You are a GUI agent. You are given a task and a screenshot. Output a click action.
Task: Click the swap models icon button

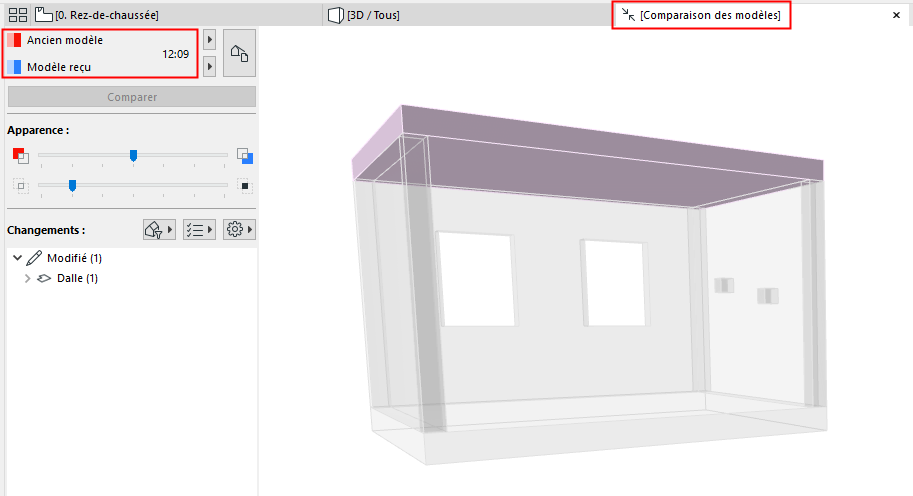point(239,54)
